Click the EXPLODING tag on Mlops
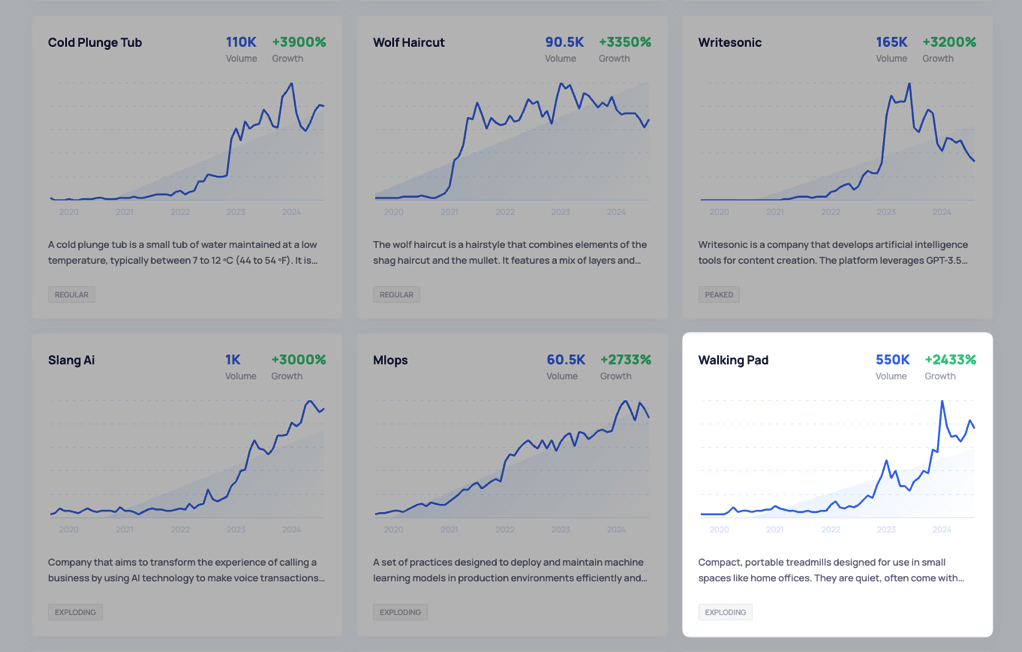The image size is (1022, 652). pyautogui.click(x=400, y=612)
